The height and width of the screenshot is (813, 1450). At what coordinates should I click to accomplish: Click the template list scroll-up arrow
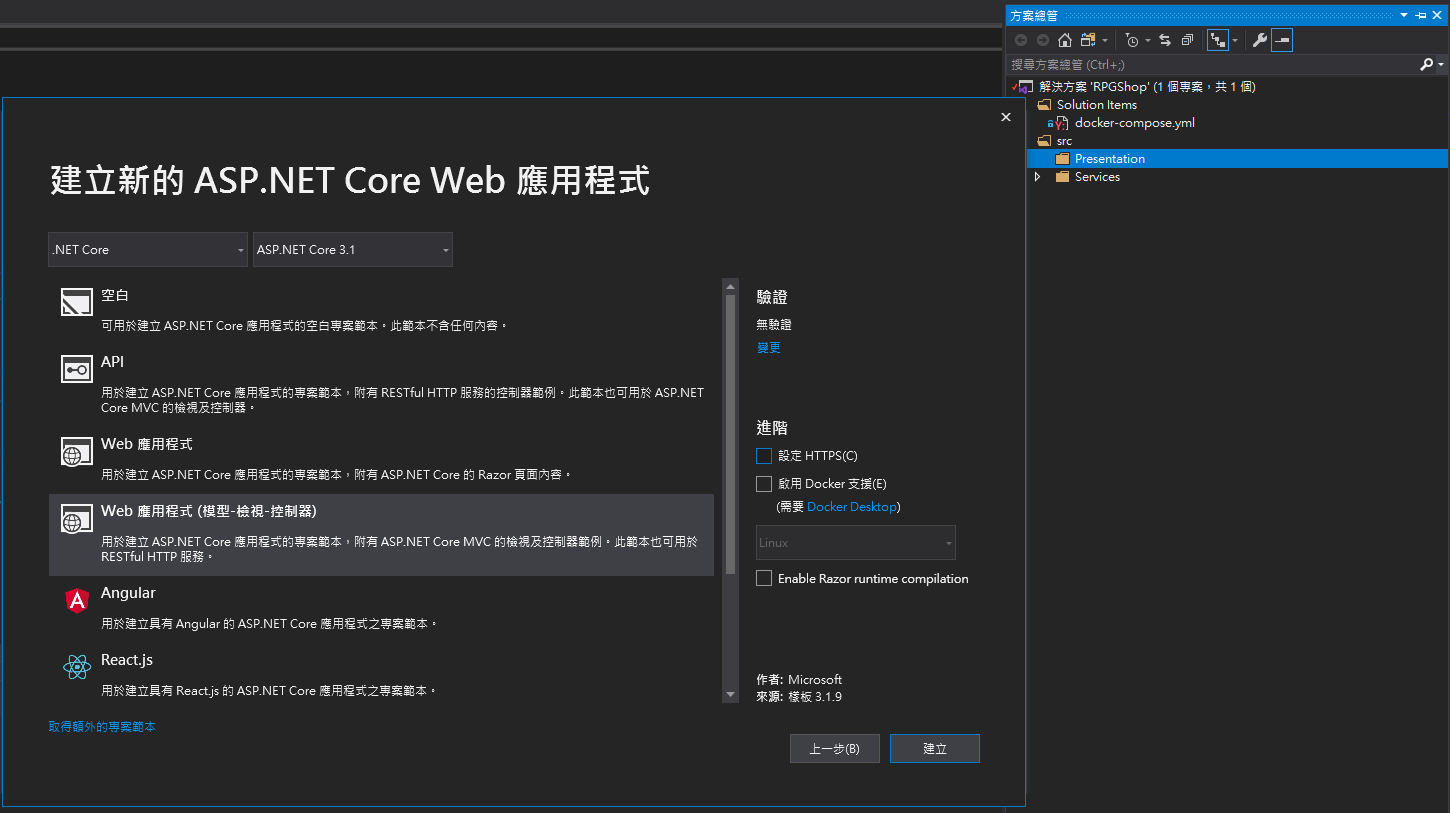(x=731, y=287)
